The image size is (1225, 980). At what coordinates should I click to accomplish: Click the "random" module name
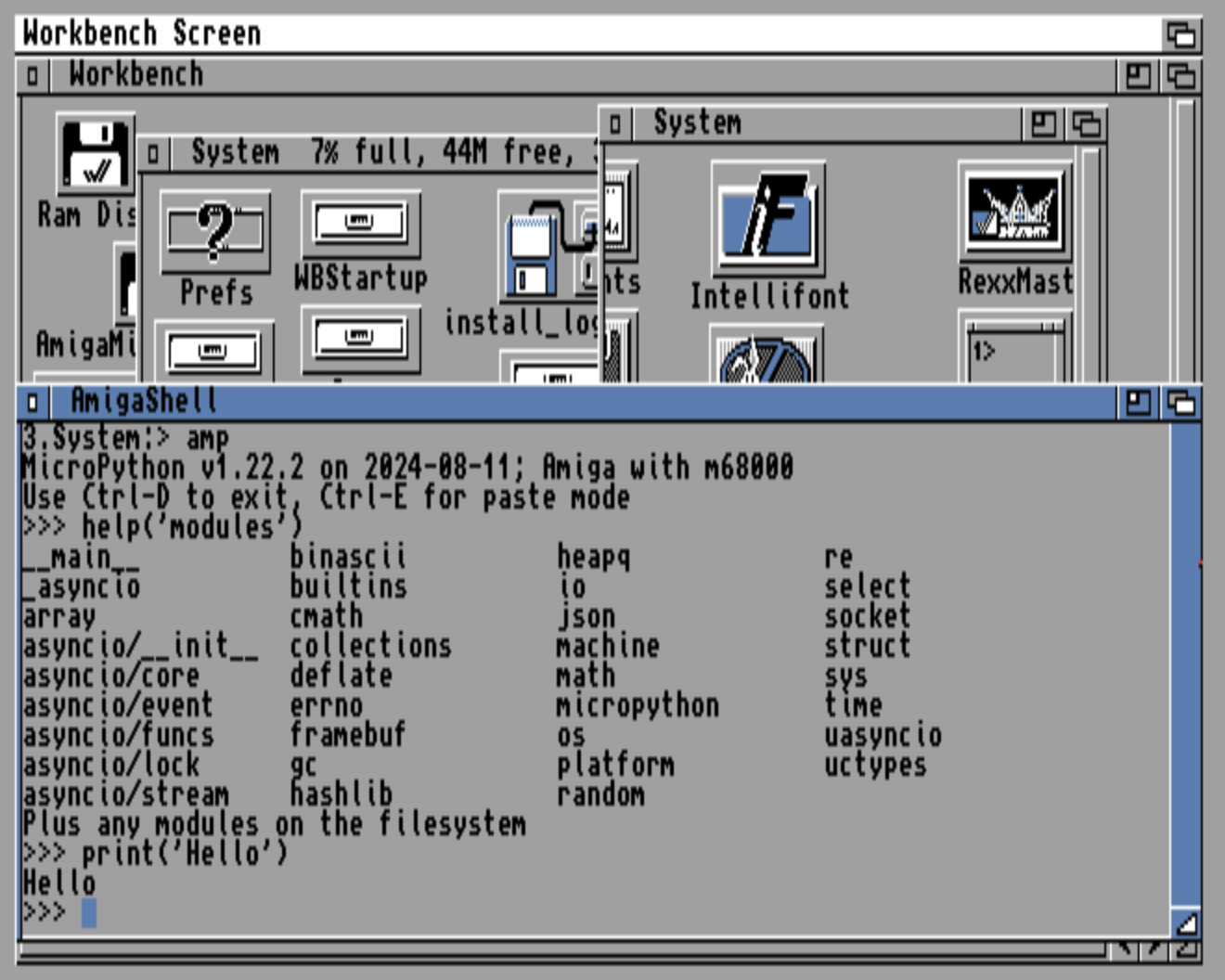coord(601,794)
